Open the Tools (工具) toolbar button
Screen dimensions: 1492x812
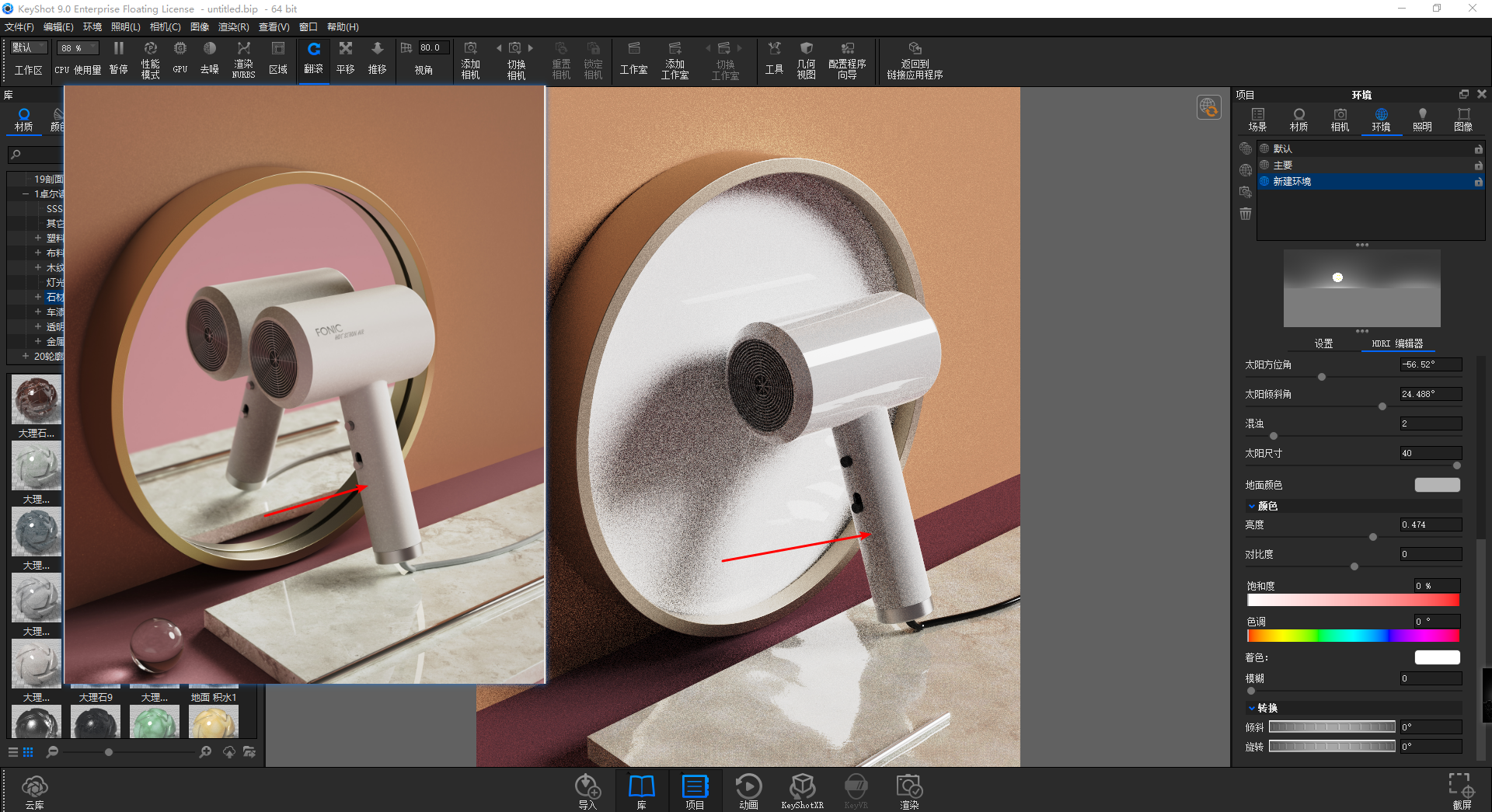click(x=774, y=58)
